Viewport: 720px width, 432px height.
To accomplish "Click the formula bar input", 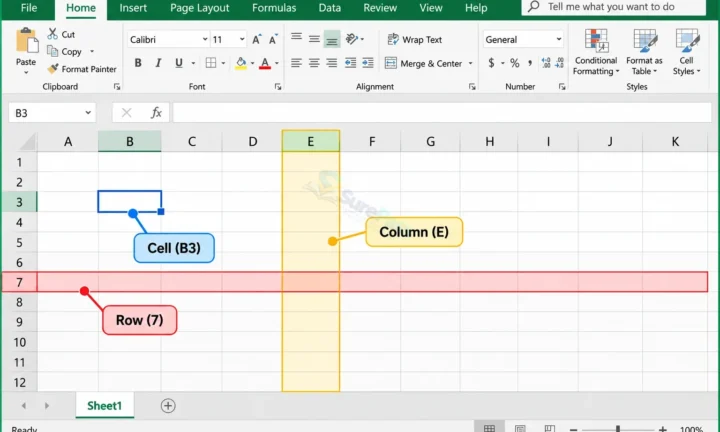I will 442,113.
